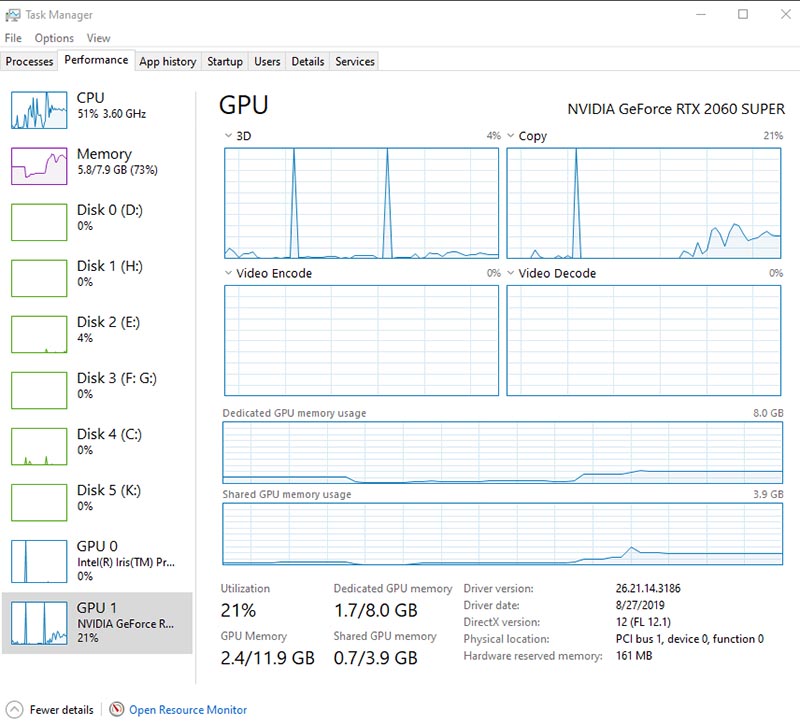The width and height of the screenshot is (800, 725).
Task: Select the CPU usage mini graph
Action: click(39, 110)
